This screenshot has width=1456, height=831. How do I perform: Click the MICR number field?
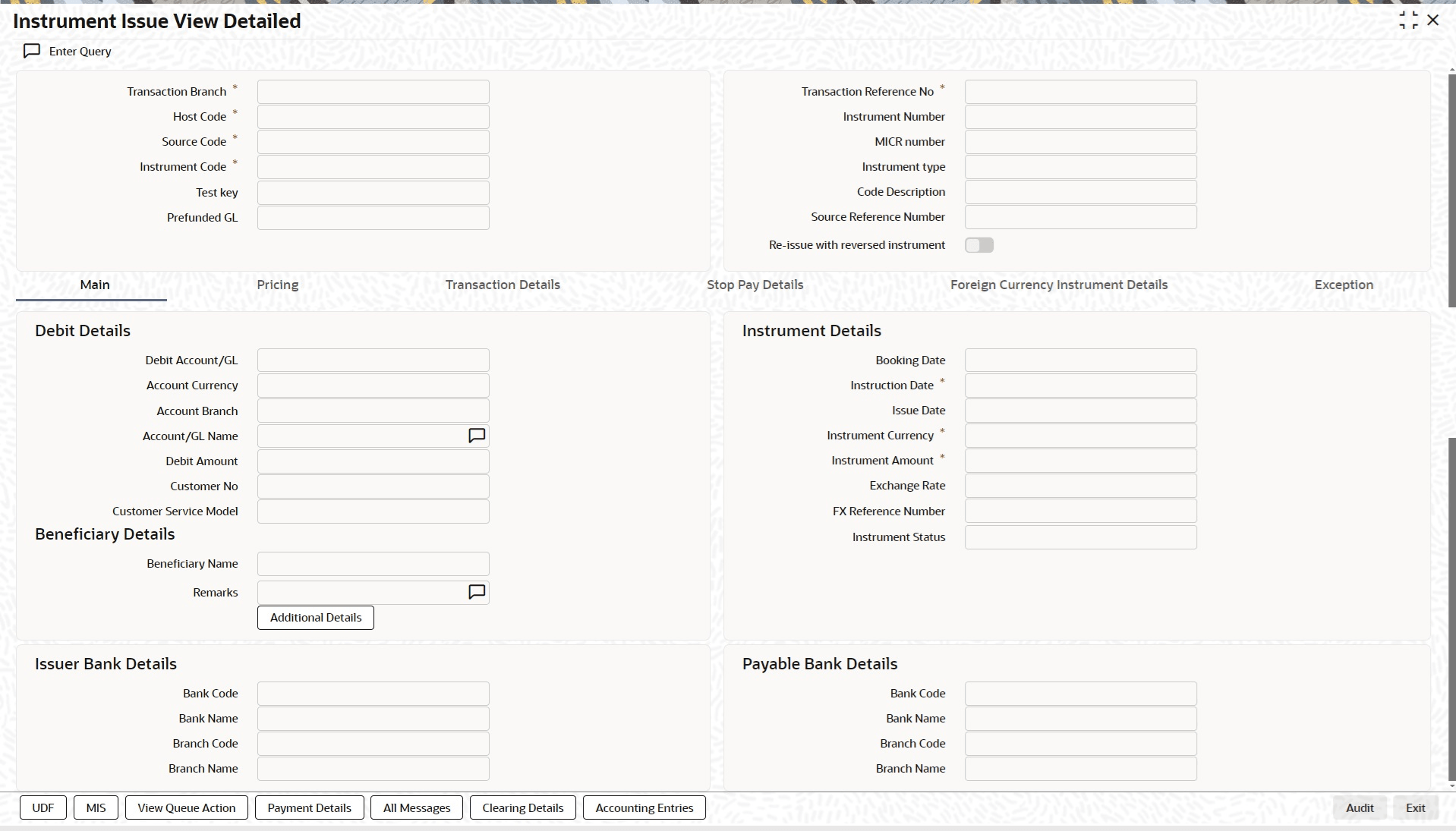click(1081, 142)
